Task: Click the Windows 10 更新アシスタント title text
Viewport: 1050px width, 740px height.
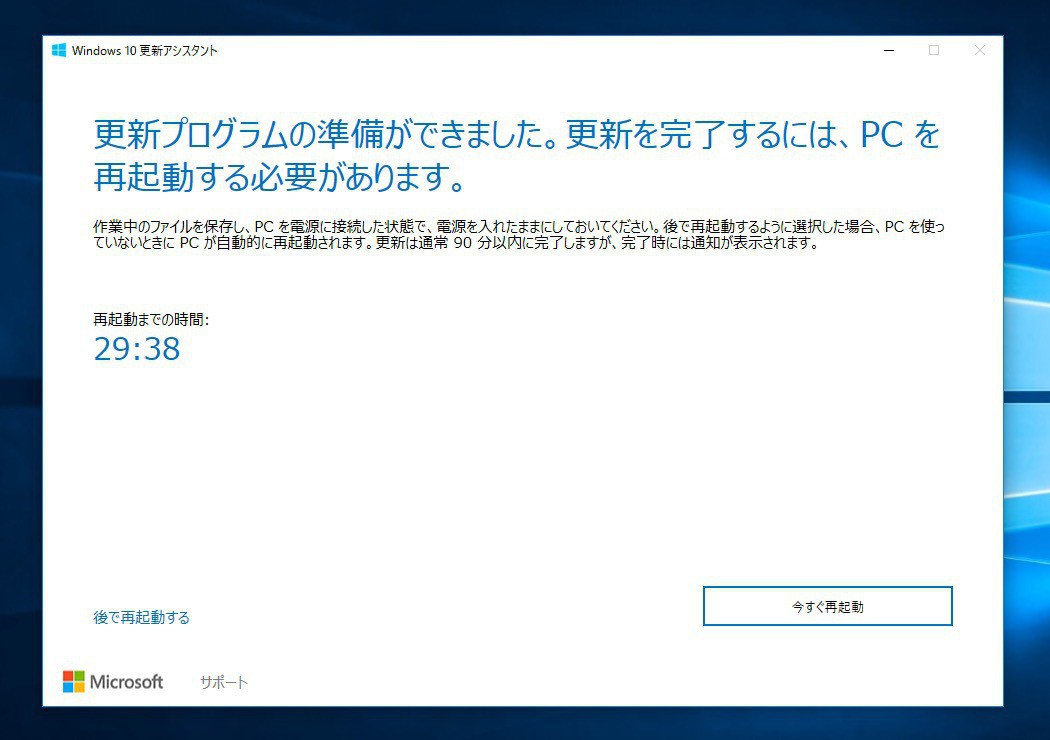Action: click(x=145, y=51)
